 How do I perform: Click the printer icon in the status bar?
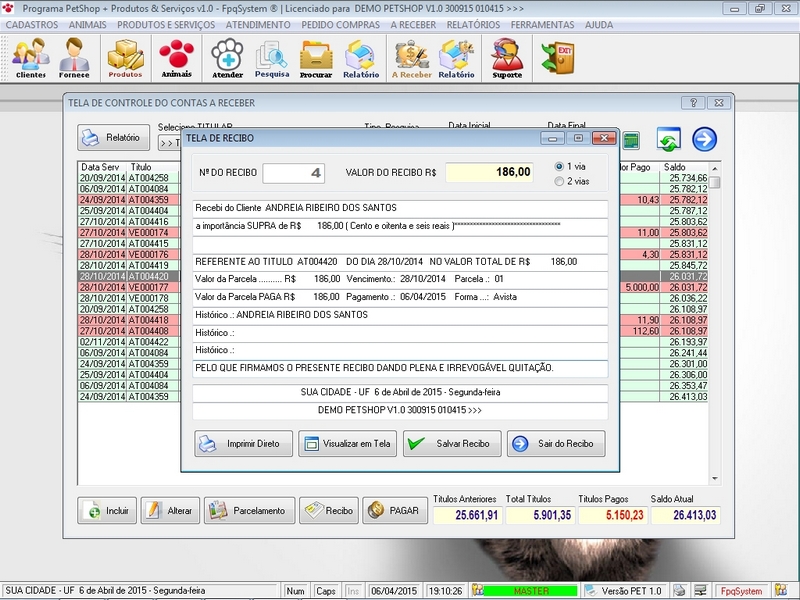coord(679,590)
